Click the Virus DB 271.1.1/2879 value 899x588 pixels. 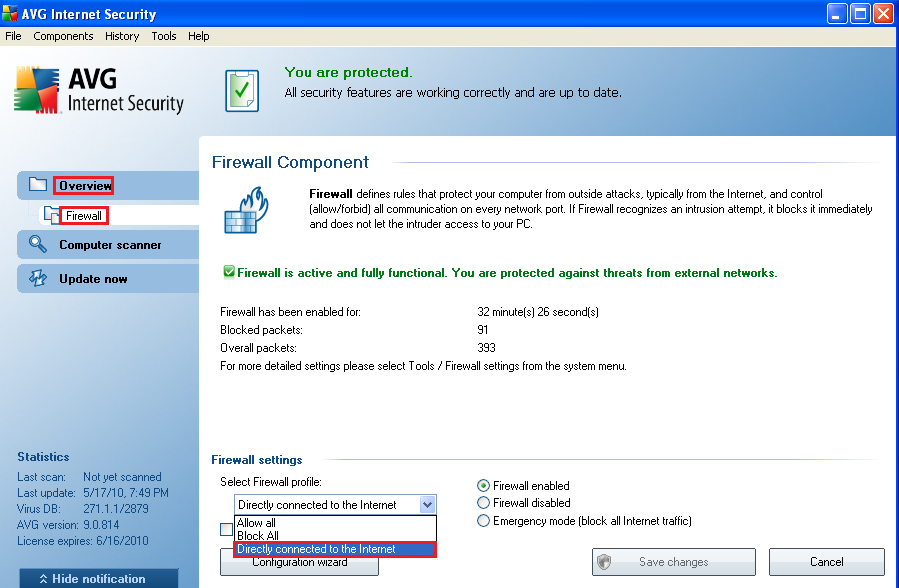[116, 508]
